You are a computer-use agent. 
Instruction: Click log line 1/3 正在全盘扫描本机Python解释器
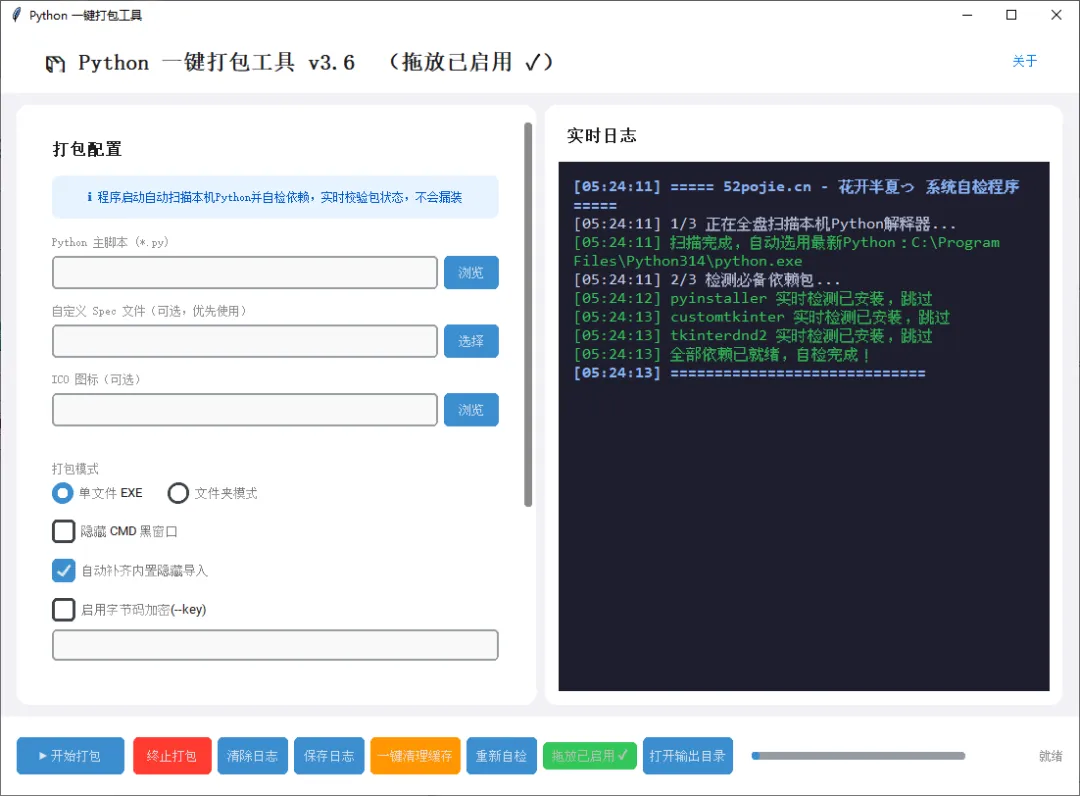pyautogui.click(x=765, y=224)
